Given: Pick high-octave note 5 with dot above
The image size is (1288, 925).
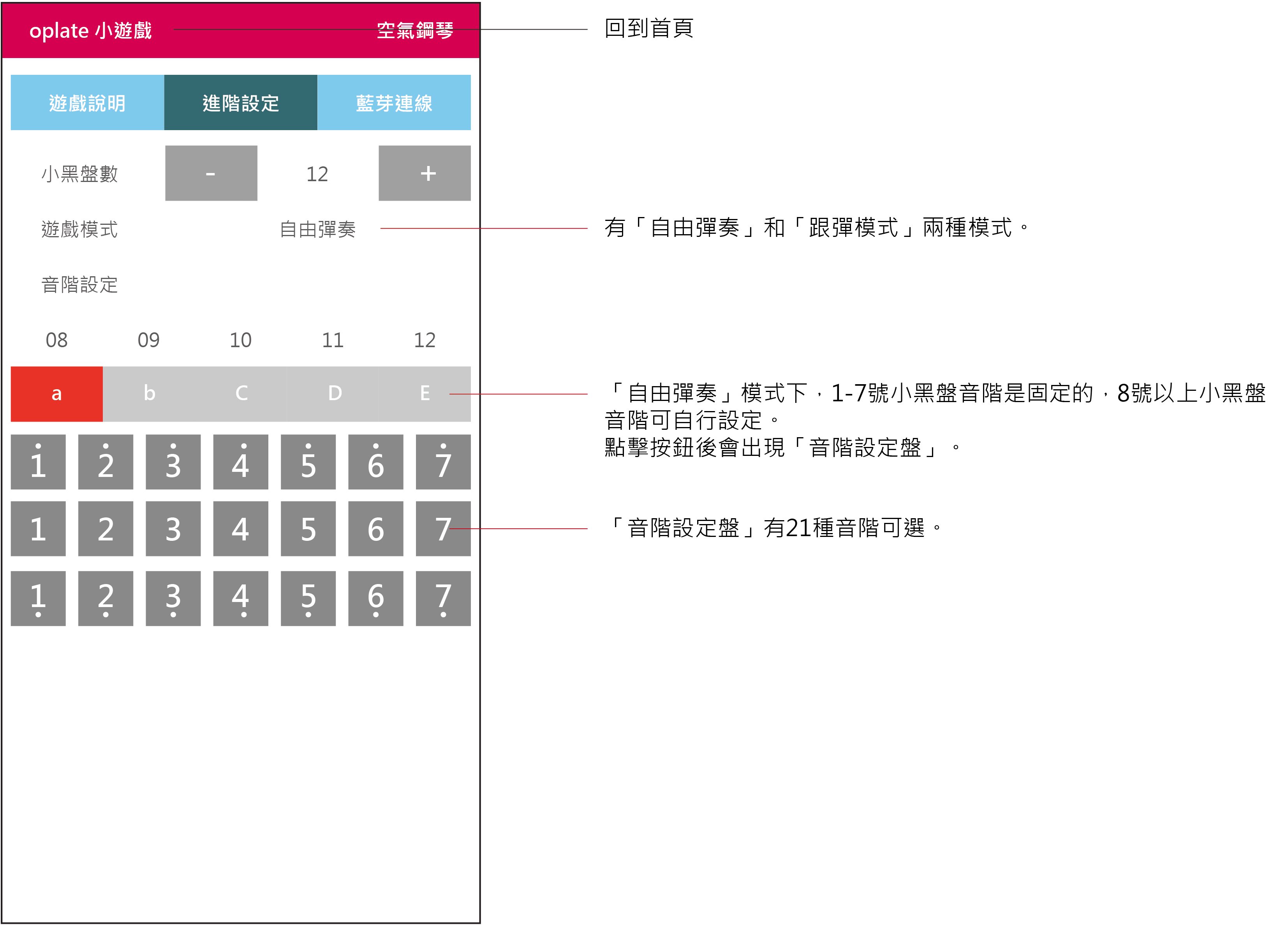Looking at the screenshot, I should 308,462.
